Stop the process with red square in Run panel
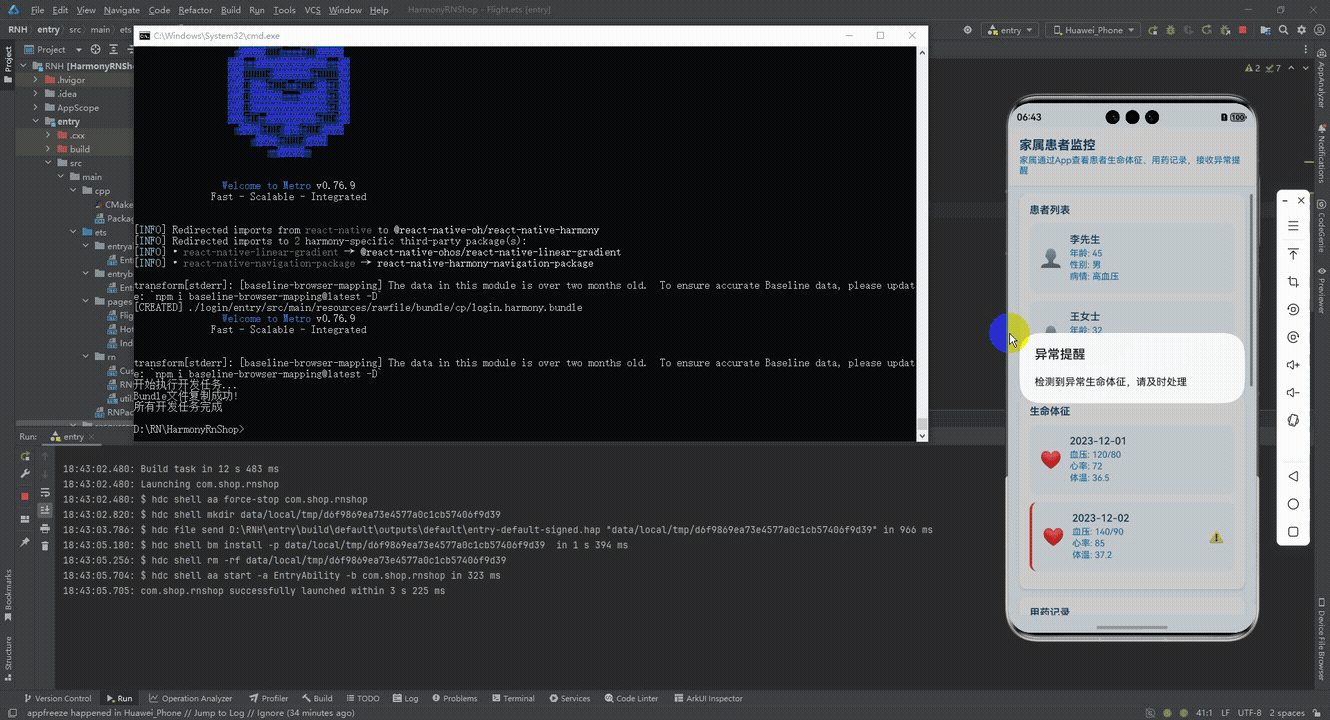The width and height of the screenshot is (1330, 720). 25,496
